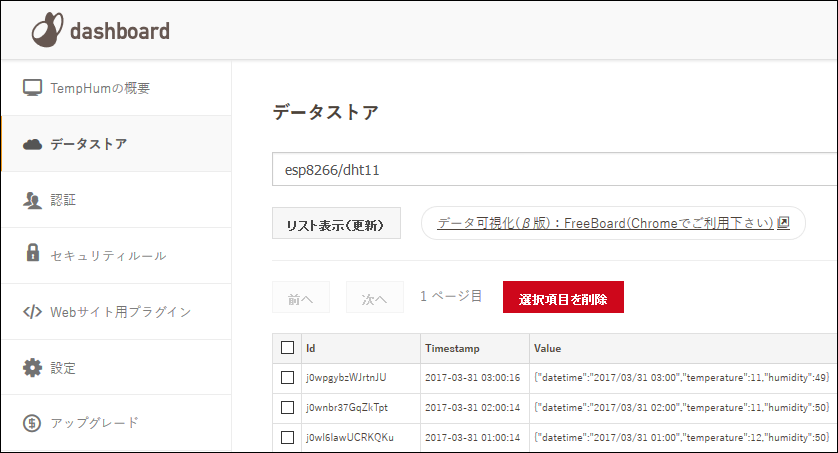
Task: Click the 前へ previous page button
Action: (x=301, y=297)
